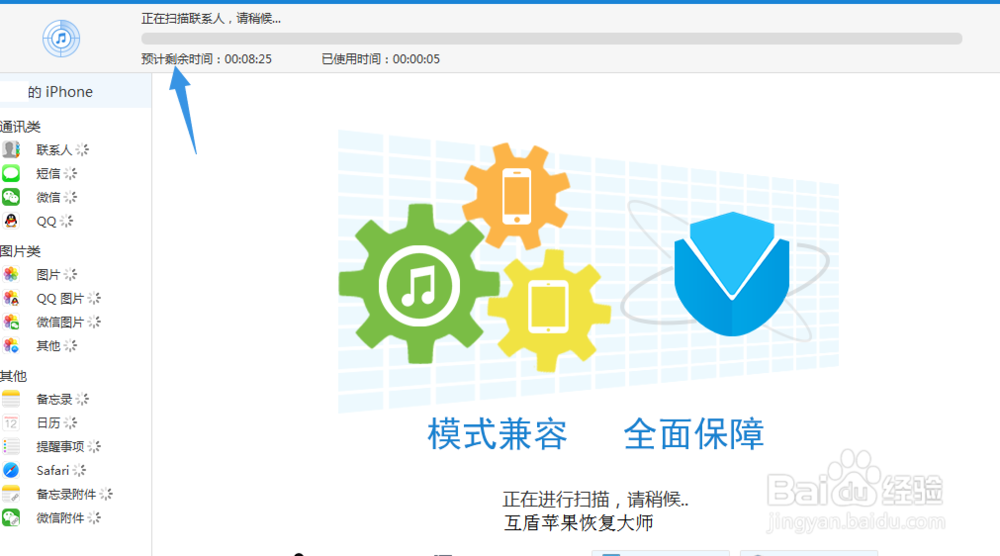
Task: Click the 微信 WeChat icon
Action: (11, 197)
